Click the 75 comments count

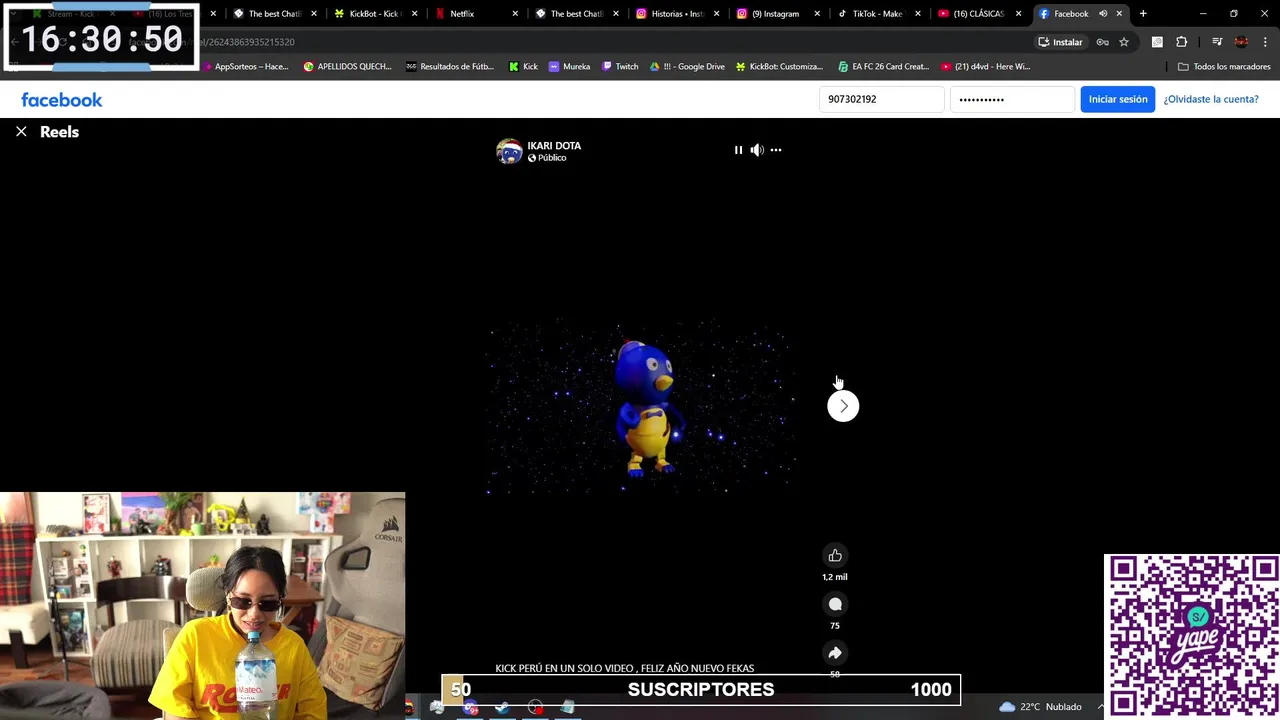[835, 626]
